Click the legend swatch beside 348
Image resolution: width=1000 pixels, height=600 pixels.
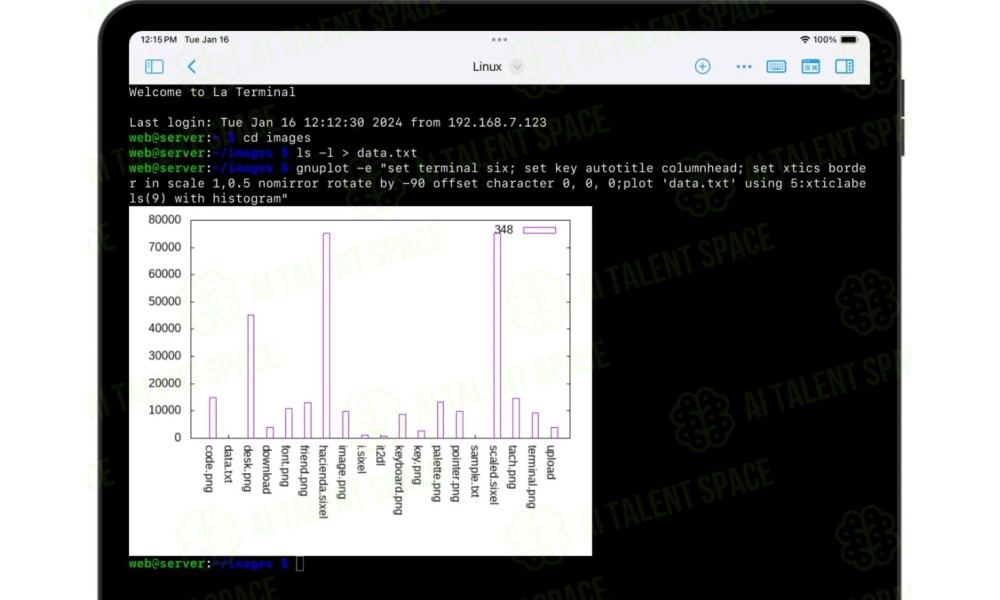coord(540,230)
